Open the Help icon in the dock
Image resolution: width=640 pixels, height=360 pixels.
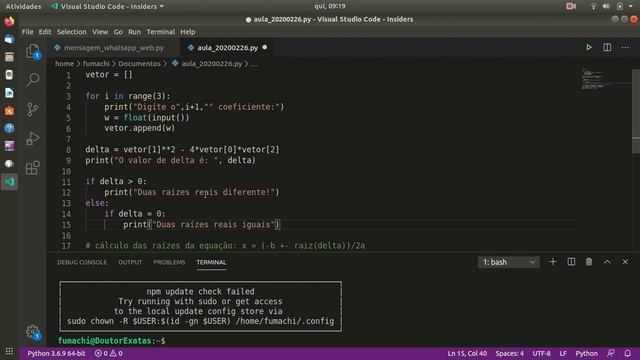tap(9, 128)
